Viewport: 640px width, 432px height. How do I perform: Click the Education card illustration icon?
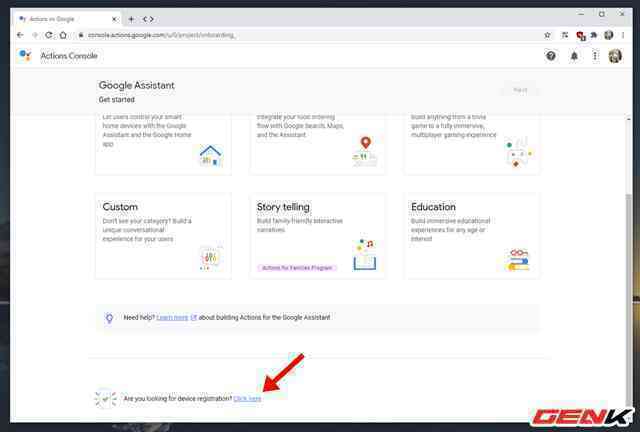pos(518,260)
